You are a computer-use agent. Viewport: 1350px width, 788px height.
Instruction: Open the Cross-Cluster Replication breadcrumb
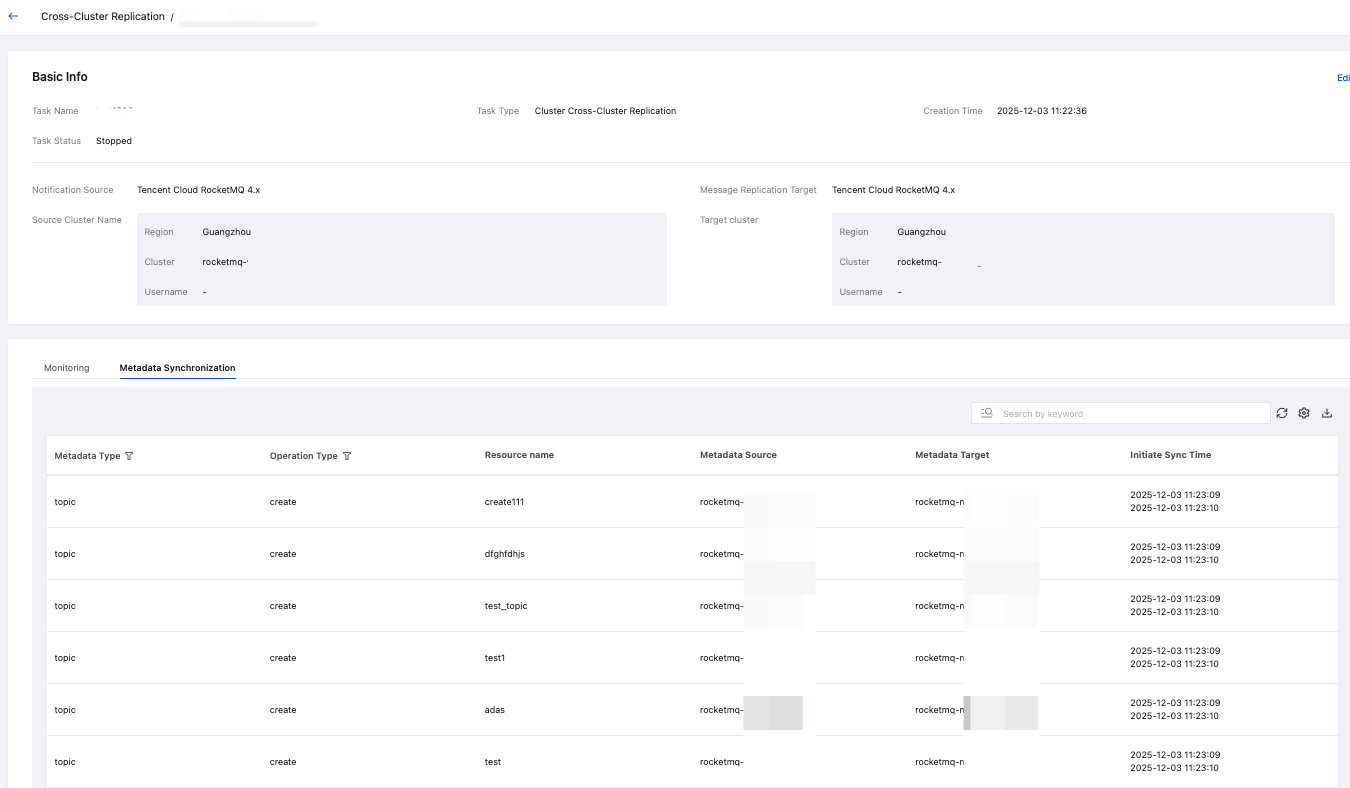tap(102, 17)
